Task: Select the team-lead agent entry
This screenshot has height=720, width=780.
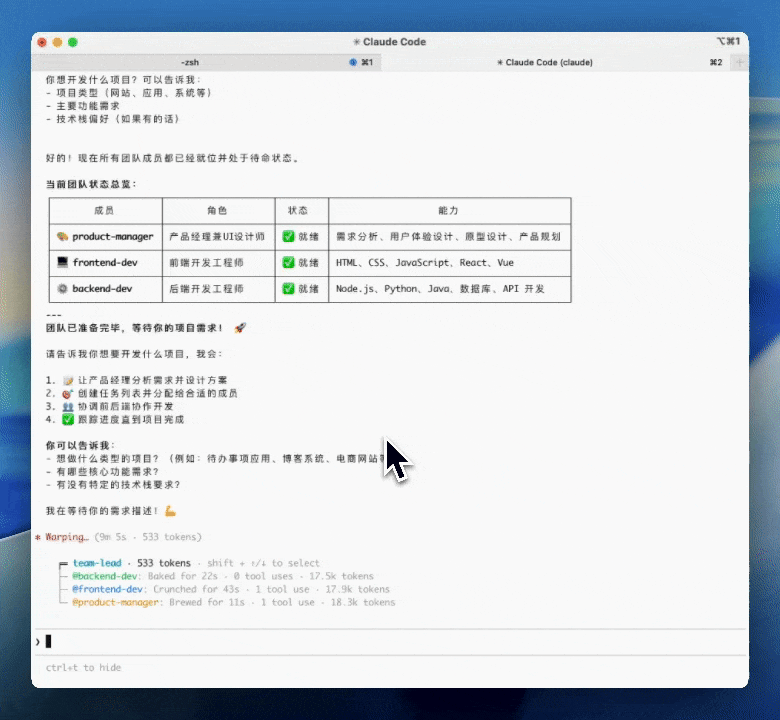Action: point(97,563)
